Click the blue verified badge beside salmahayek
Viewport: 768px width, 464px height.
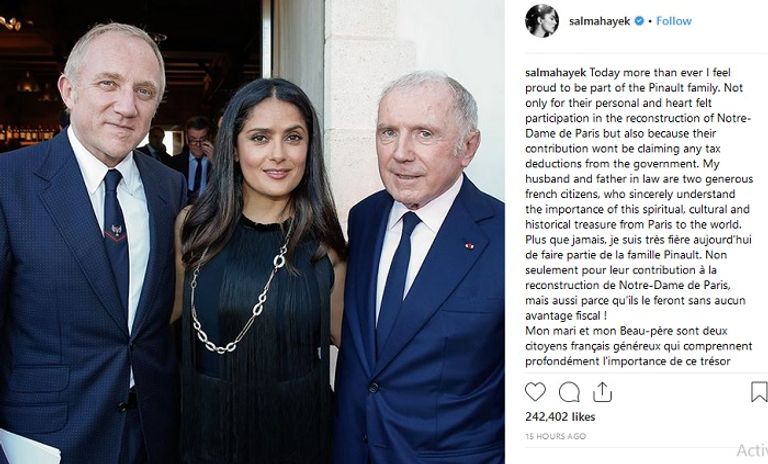(639, 21)
